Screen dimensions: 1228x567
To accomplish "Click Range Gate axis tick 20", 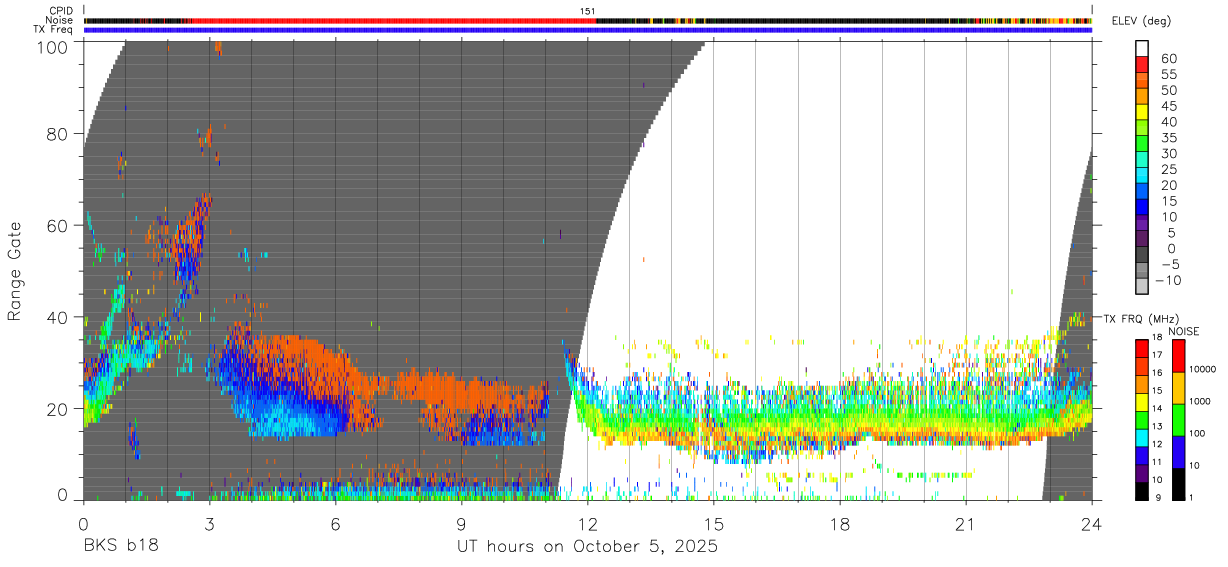I will [x=58, y=409].
